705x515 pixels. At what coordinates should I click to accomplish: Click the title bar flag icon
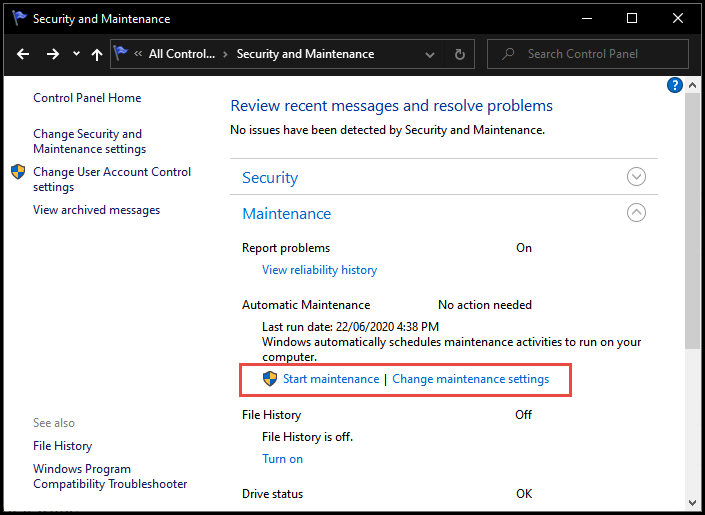(19, 18)
